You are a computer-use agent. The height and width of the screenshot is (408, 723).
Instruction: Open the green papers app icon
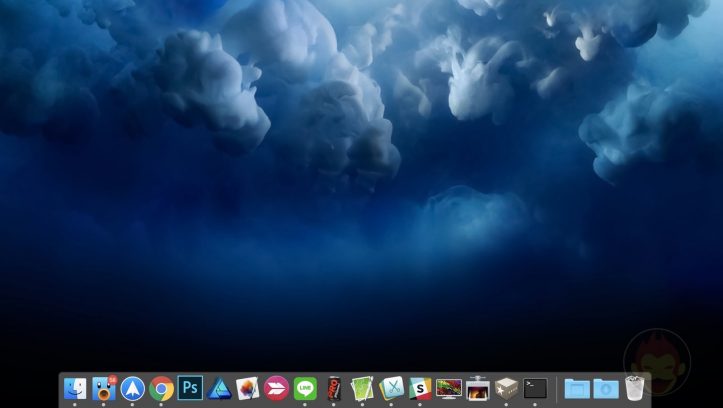[362, 389]
